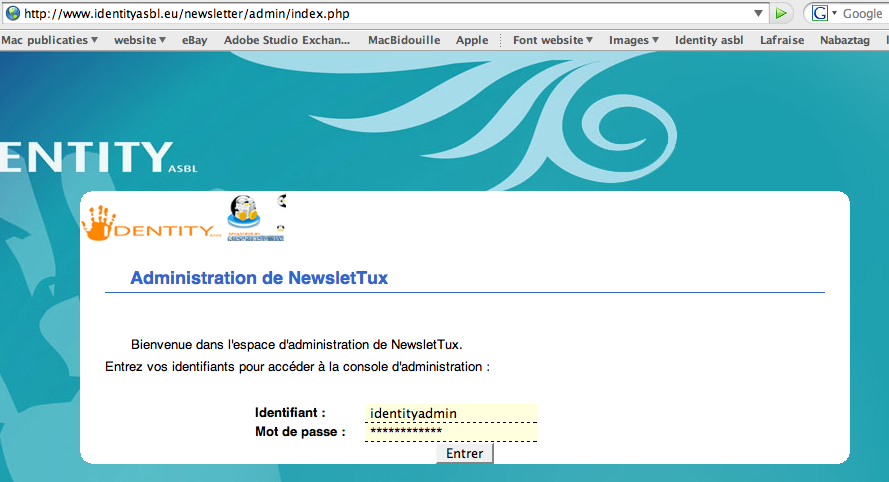This screenshot has width=889, height=482.
Task: Expand the Font website bookmarks folder
Action: click(x=553, y=40)
